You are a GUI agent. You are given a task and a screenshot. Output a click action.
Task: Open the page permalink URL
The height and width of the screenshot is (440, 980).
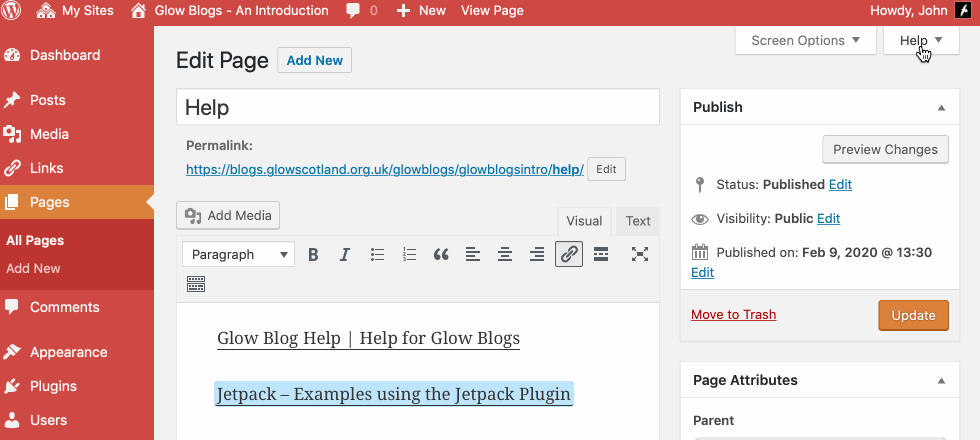pyautogui.click(x=385, y=169)
